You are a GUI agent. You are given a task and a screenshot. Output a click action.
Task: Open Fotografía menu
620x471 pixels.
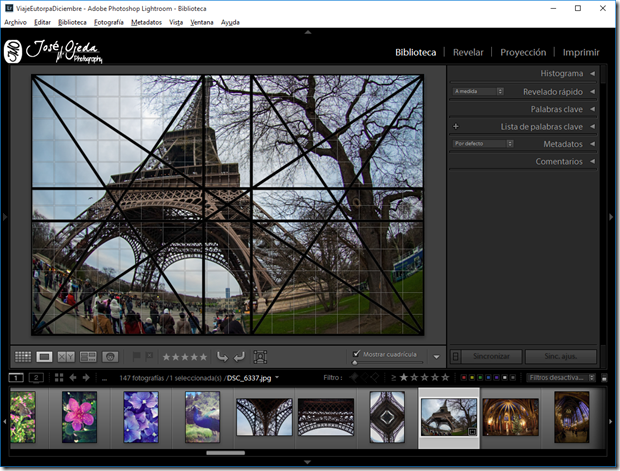(109, 22)
